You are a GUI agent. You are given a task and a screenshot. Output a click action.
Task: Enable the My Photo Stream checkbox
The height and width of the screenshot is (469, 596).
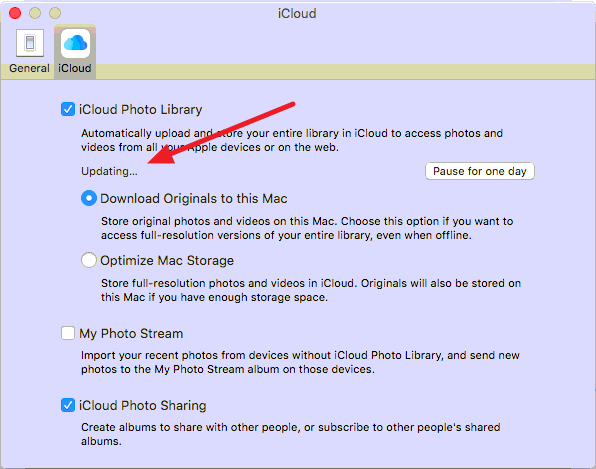pyautogui.click(x=68, y=333)
